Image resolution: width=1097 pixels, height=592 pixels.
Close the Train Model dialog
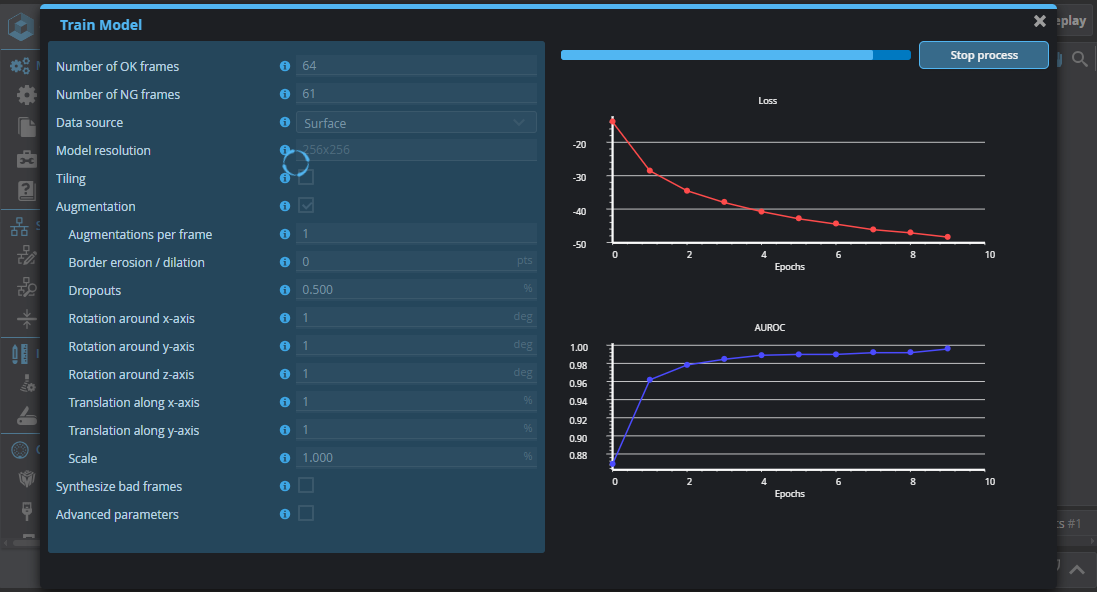[x=1040, y=21]
